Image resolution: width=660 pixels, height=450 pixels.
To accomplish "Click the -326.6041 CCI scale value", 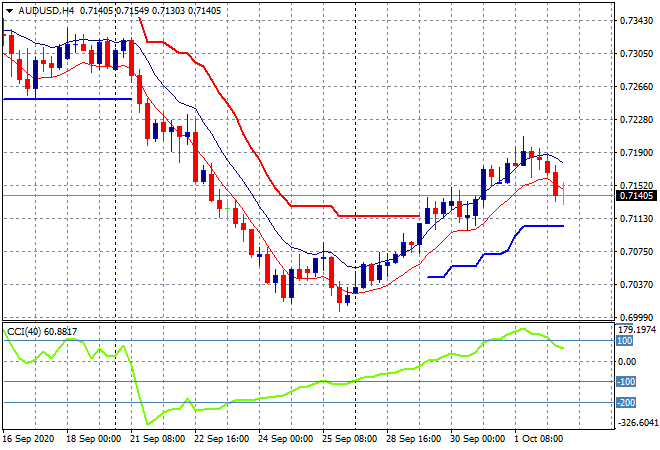I will [x=636, y=423].
